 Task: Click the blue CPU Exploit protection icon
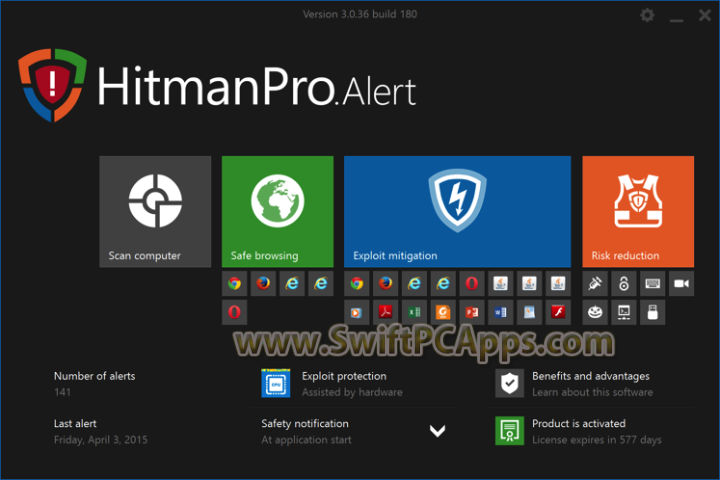[276, 383]
